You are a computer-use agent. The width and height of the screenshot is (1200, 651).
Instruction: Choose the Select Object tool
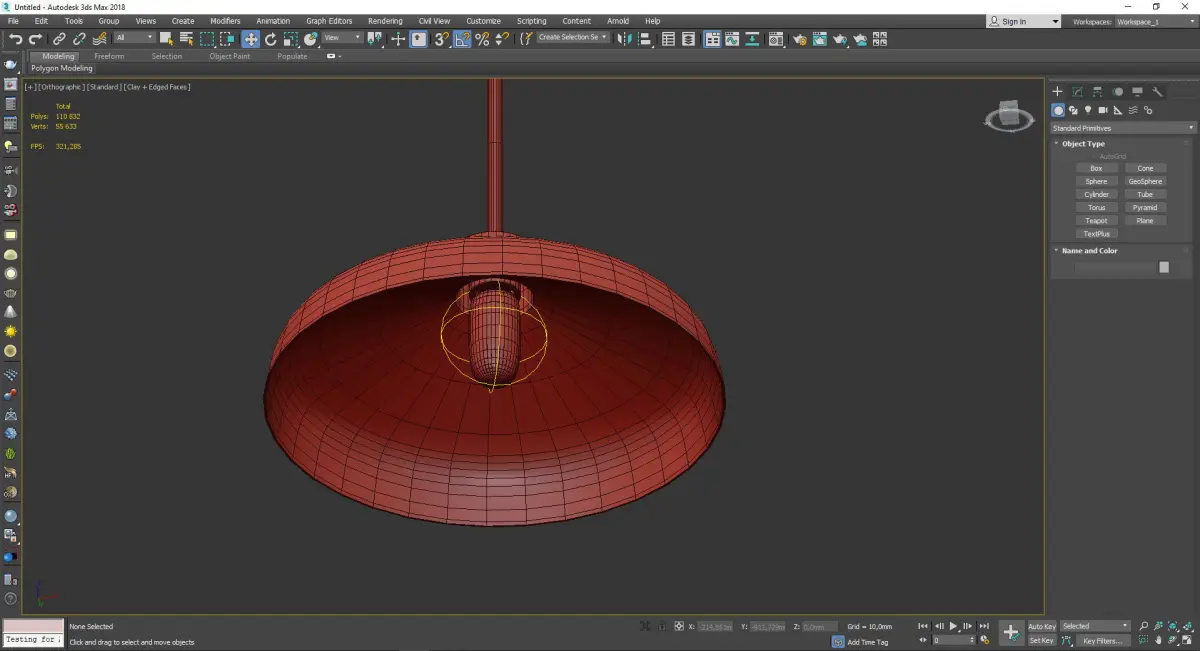click(x=166, y=39)
